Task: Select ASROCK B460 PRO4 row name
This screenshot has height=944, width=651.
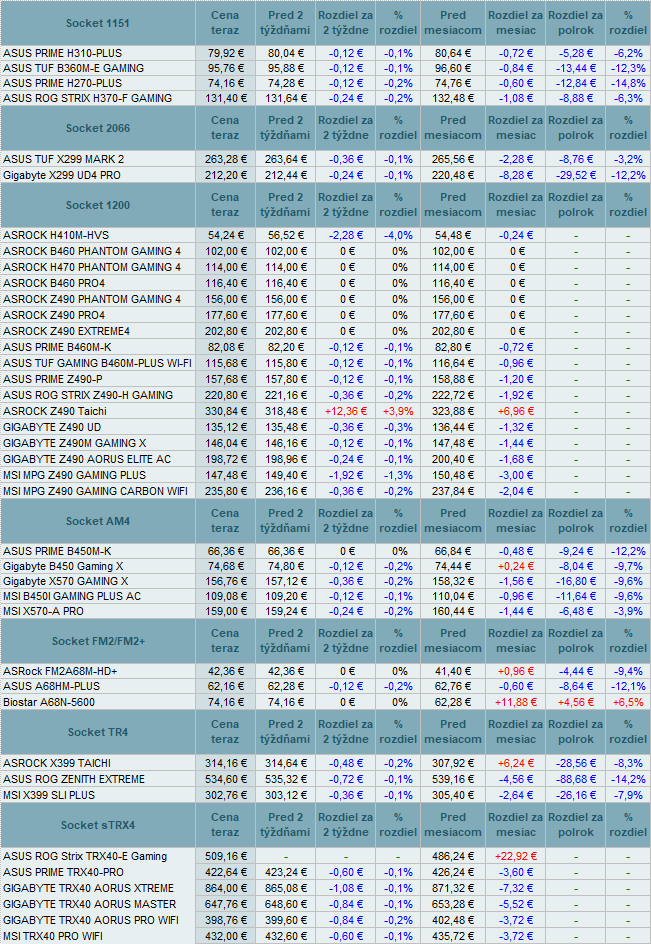Action: point(54,283)
